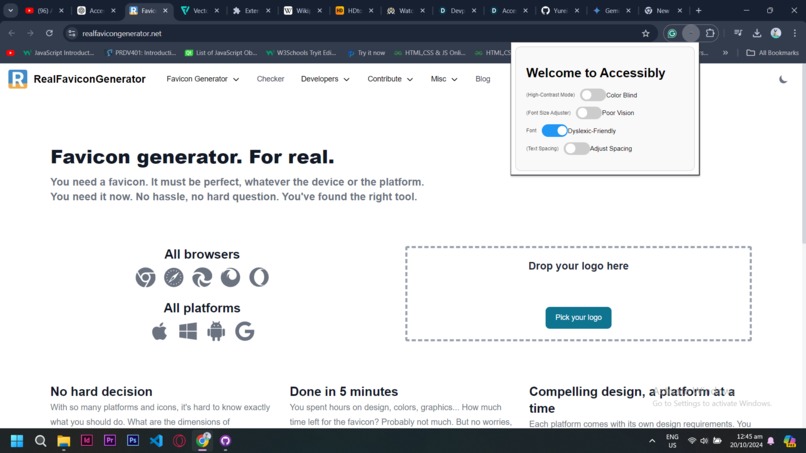Click the RealFaviconGenerator logo icon
This screenshot has width=806, height=453.
coord(17,79)
